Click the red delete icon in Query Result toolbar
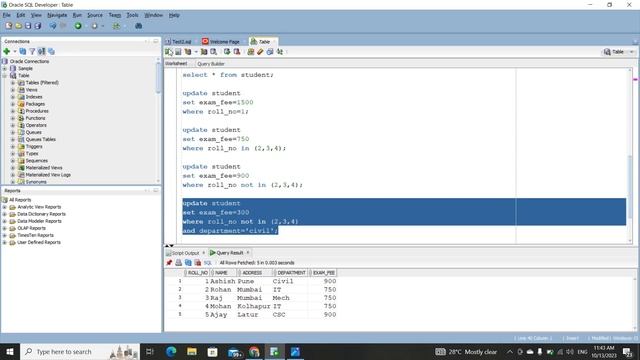The width and height of the screenshot is (640, 360). 198,262
